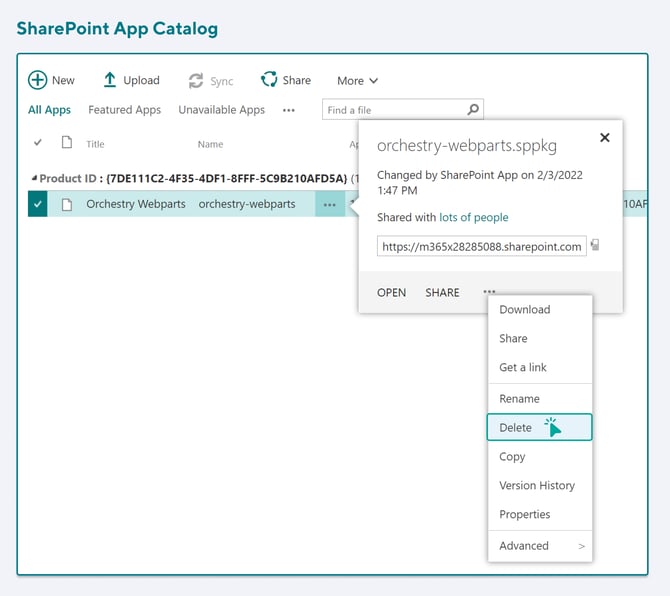Viewport: 670px width, 596px height.
Task: Click OPEN in the callout footer
Action: click(x=391, y=292)
